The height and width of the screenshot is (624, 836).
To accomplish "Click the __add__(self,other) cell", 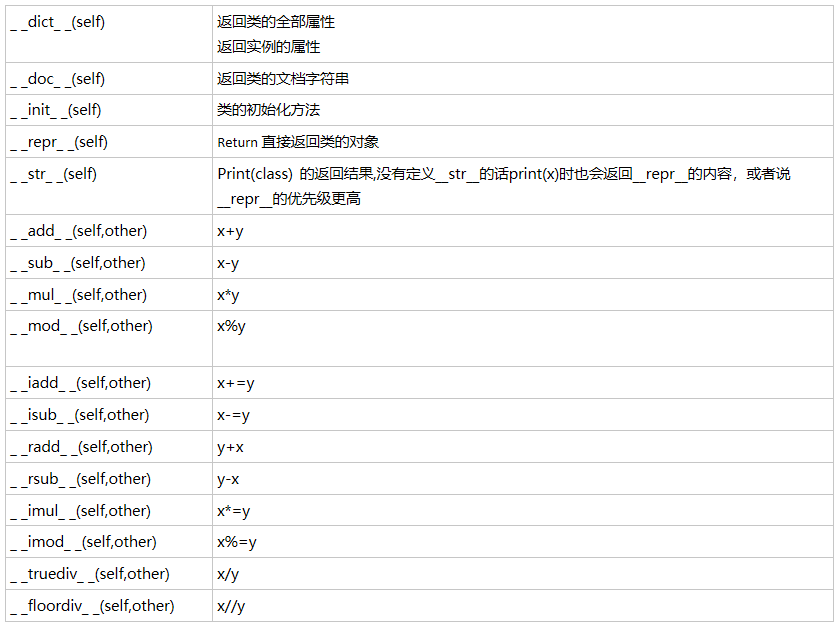I will point(78,231).
